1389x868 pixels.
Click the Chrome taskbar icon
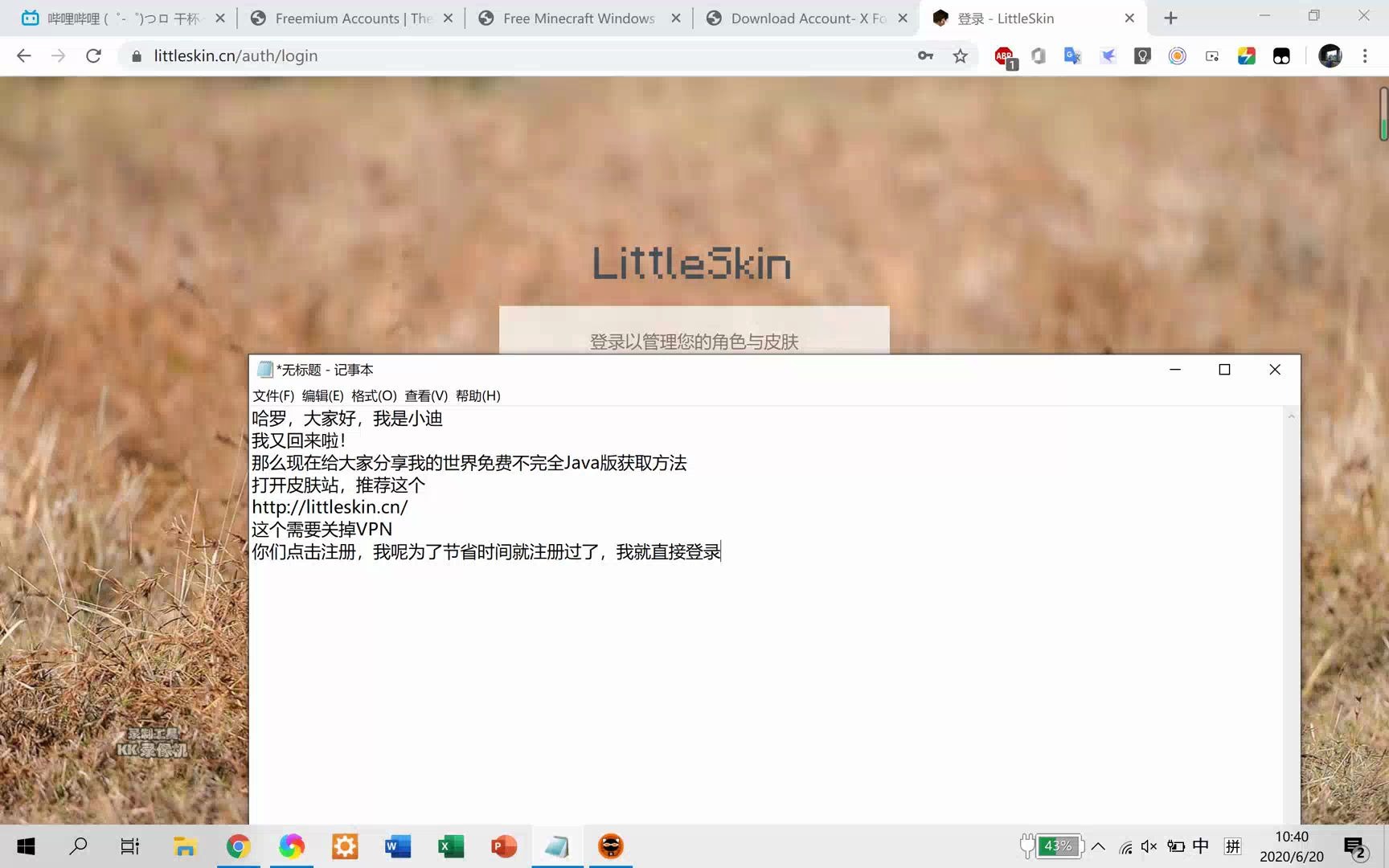(238, 846)
